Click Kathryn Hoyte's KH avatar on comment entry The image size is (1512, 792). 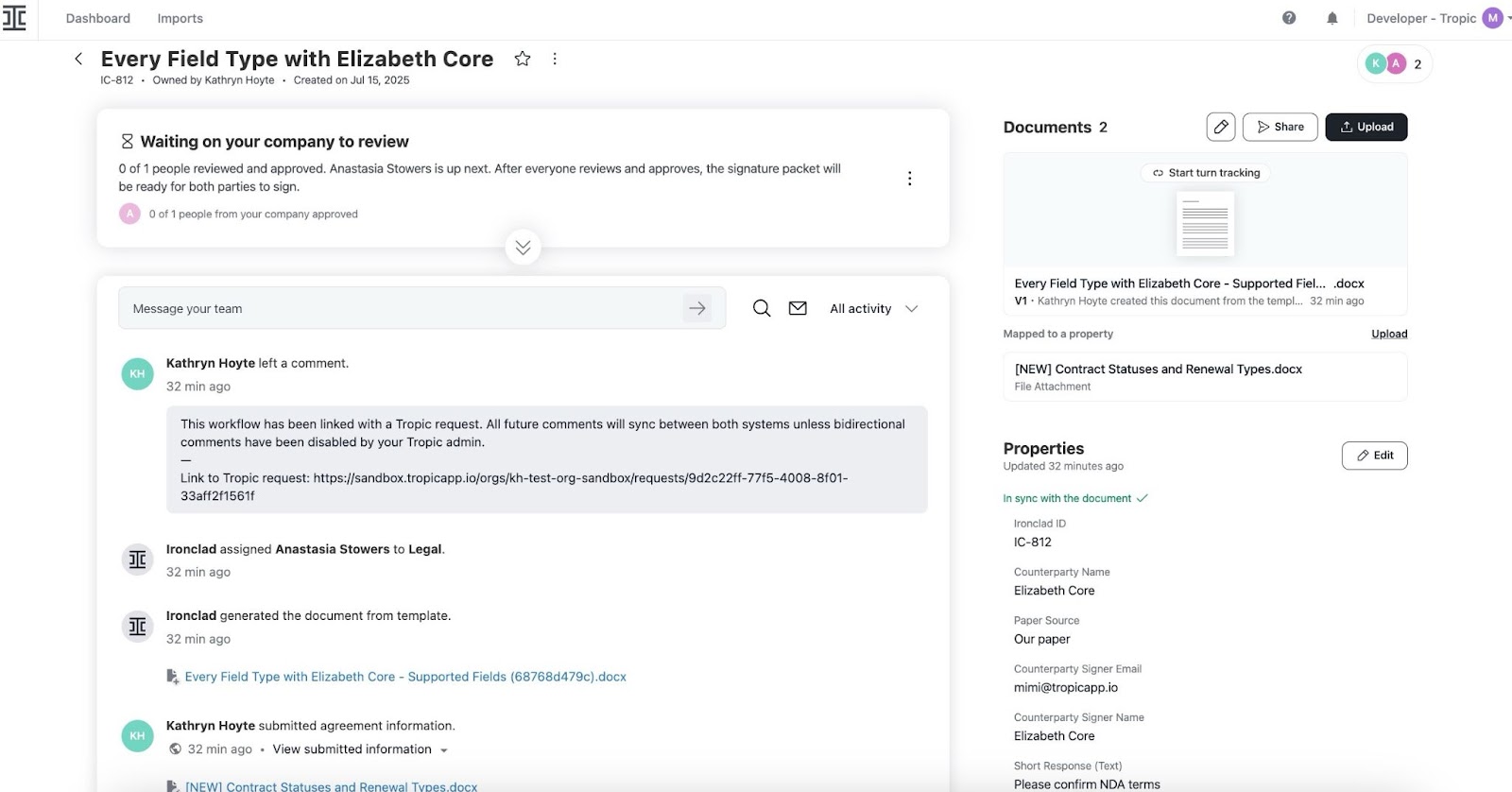(137, 374)
